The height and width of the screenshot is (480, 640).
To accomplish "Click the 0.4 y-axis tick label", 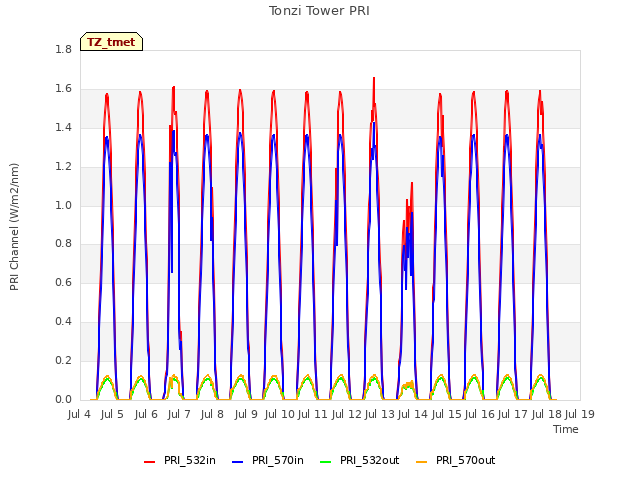I will pos(64,322).
